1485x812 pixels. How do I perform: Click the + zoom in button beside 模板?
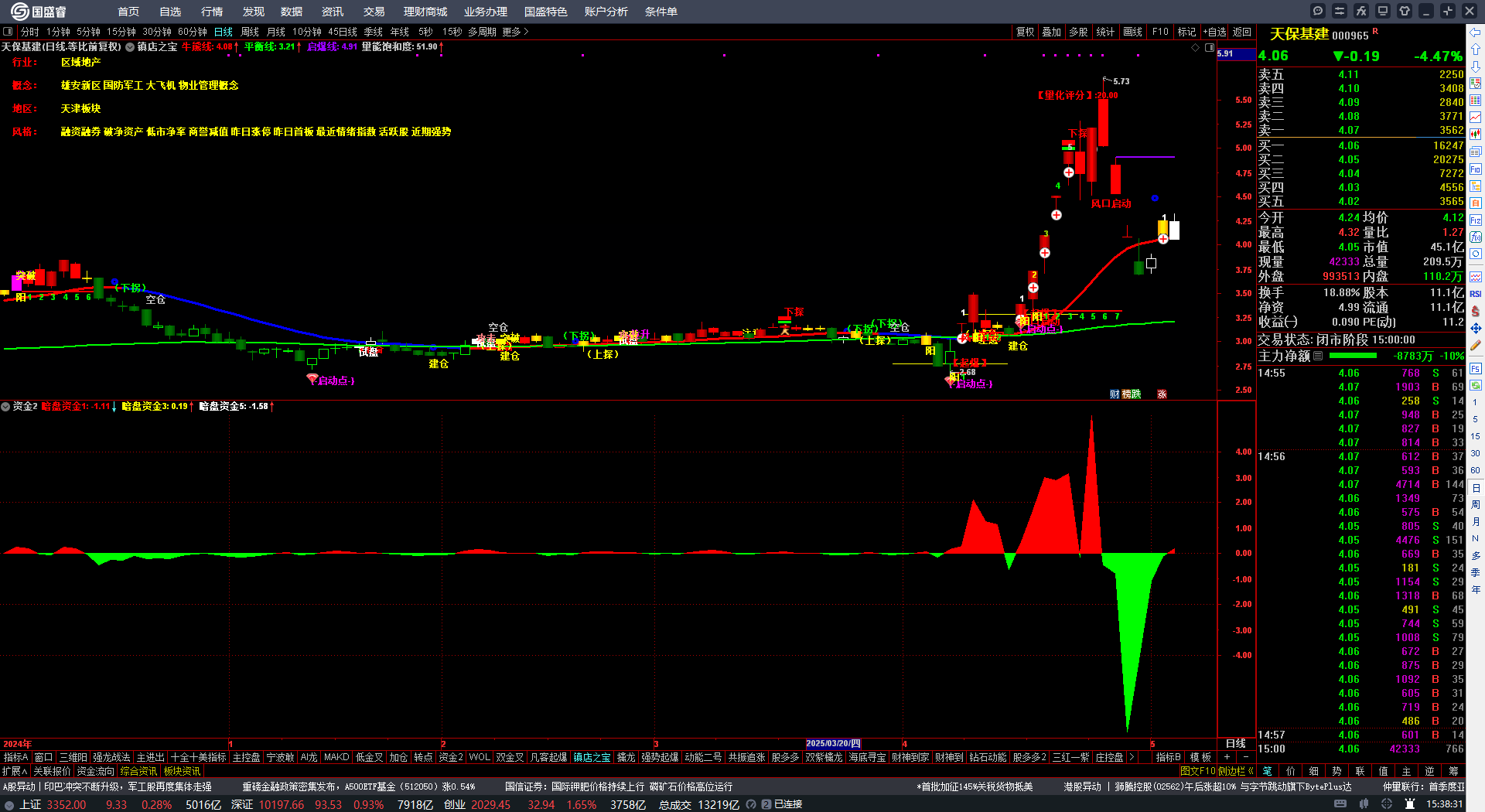1227,757
